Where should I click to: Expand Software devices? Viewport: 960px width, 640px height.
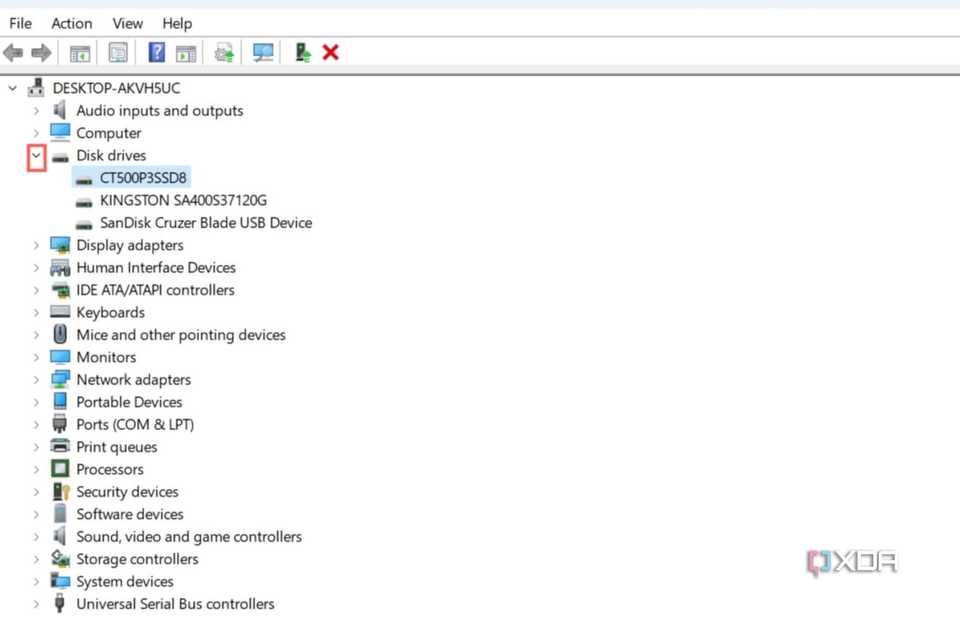click(x=36, y=514)
